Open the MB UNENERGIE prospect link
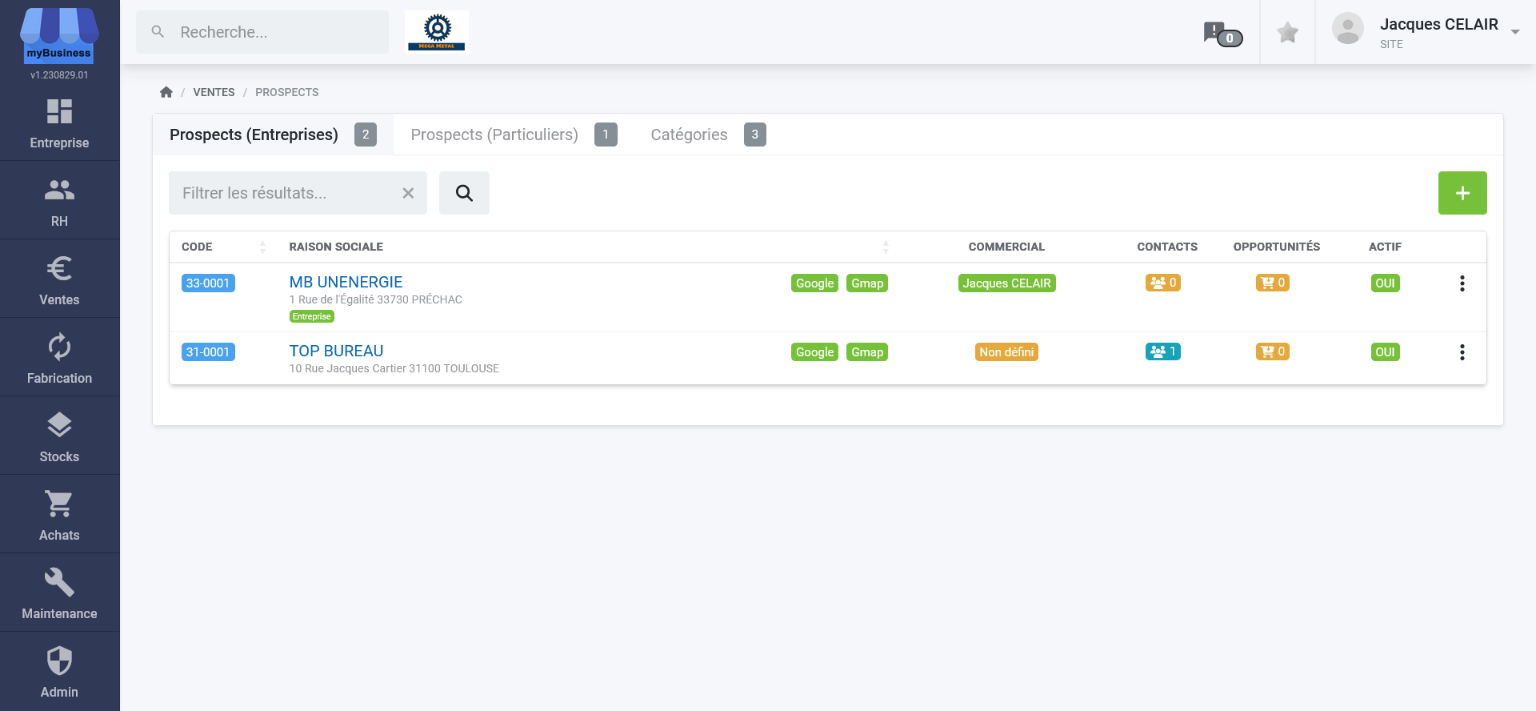Viewport: 1536px width, 711px height. click(x=346, y=282)
